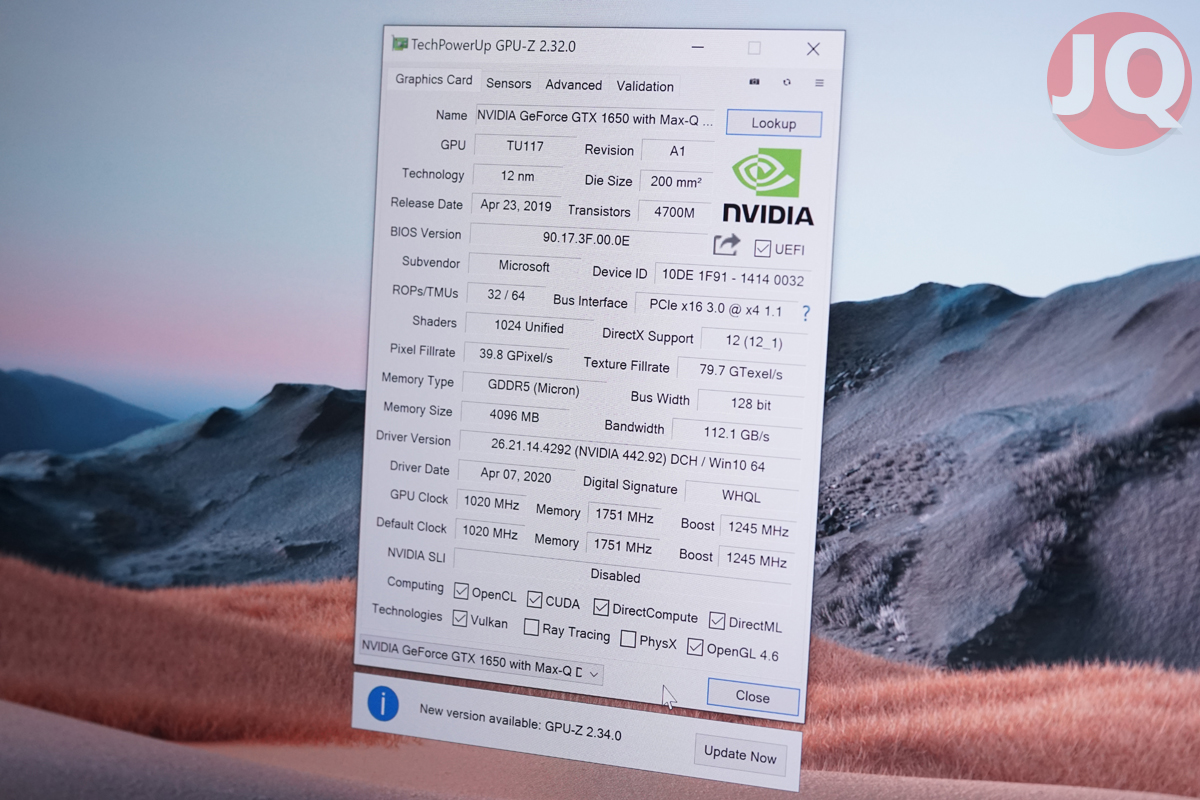
Task: Click the New version available GPU-Z 2.34.0 text
Action: click(520, 722)
